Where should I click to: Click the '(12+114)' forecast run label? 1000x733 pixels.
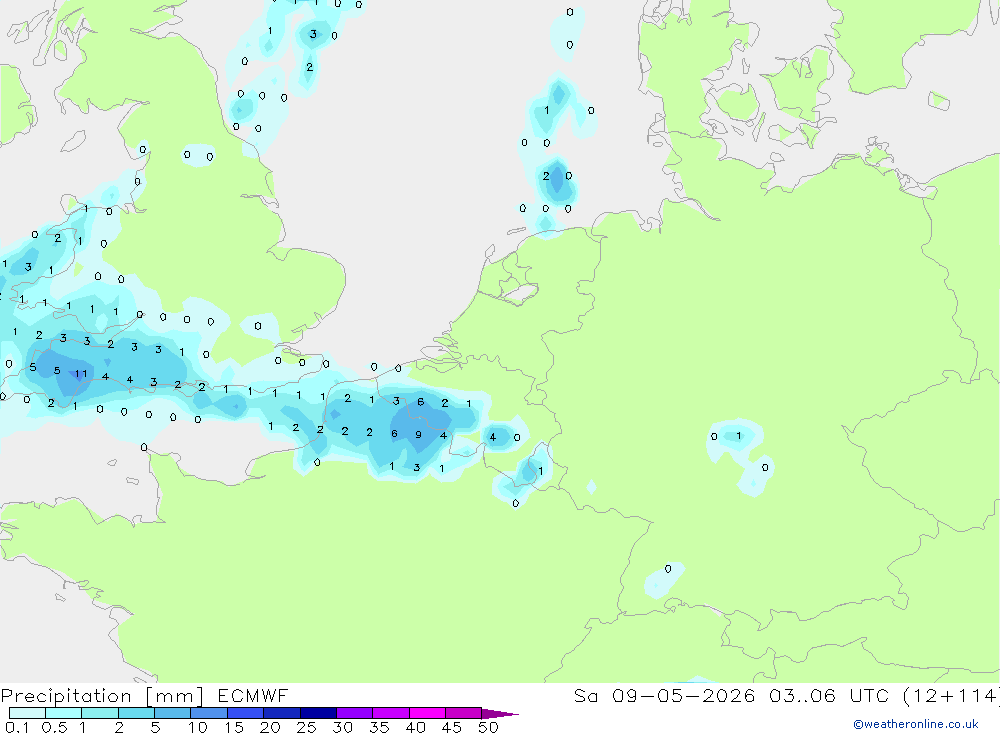pos(951,696)
